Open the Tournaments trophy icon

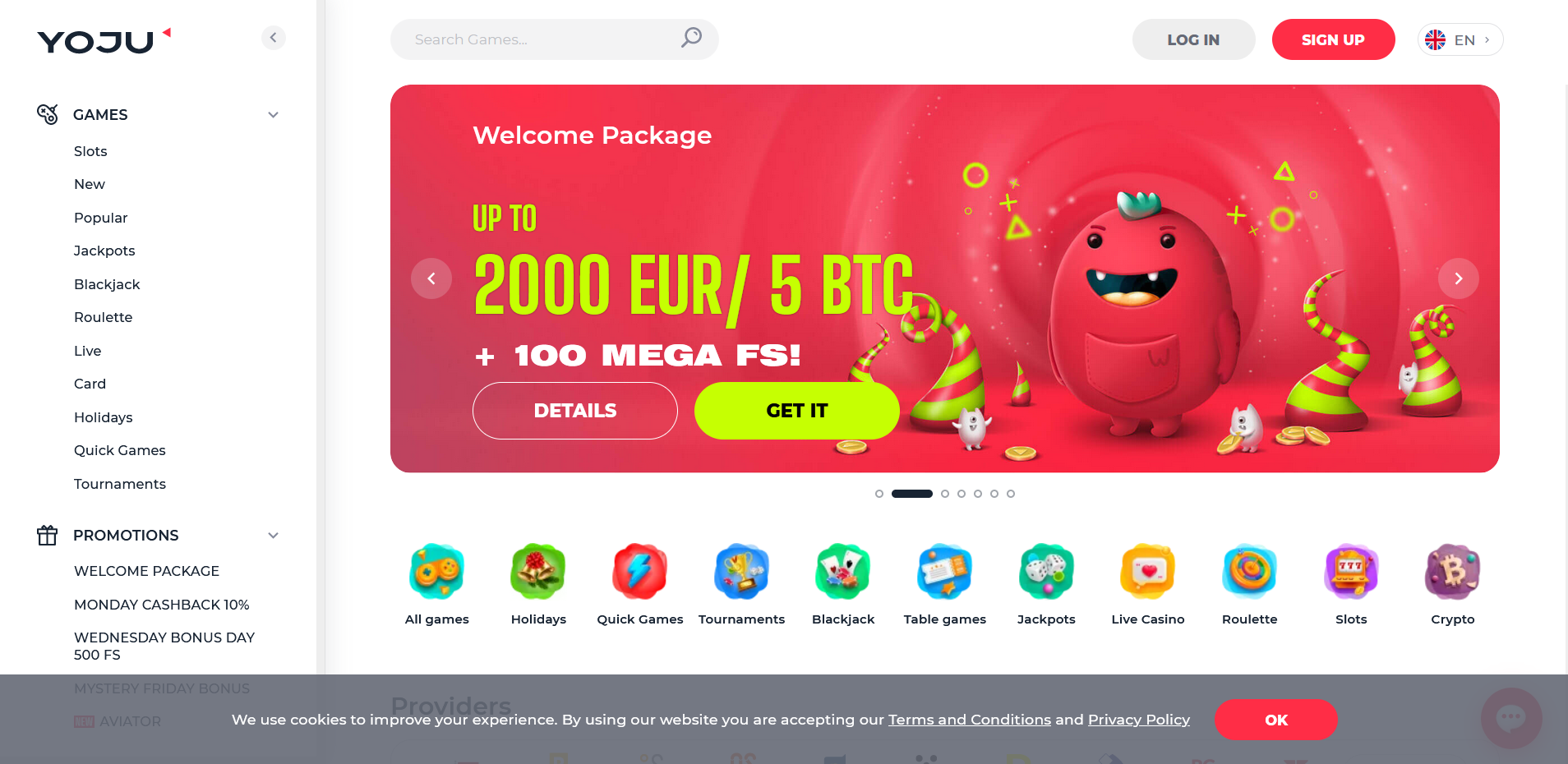(741, 571)
